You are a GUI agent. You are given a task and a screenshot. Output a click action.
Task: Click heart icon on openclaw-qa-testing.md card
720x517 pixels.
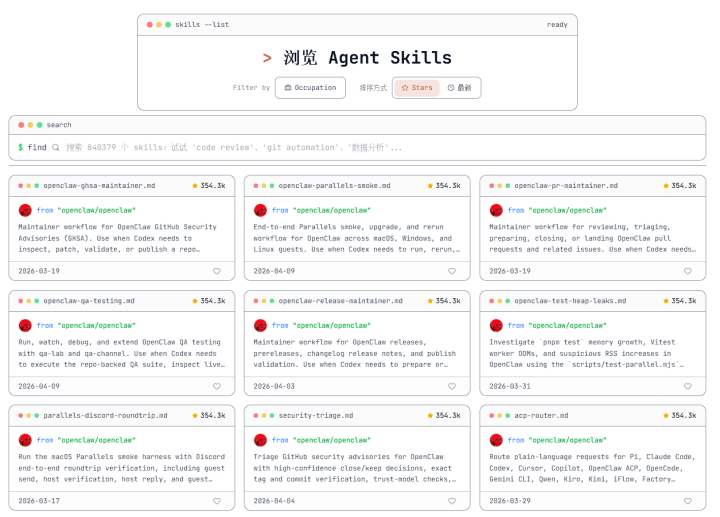[x=216, y=386]
